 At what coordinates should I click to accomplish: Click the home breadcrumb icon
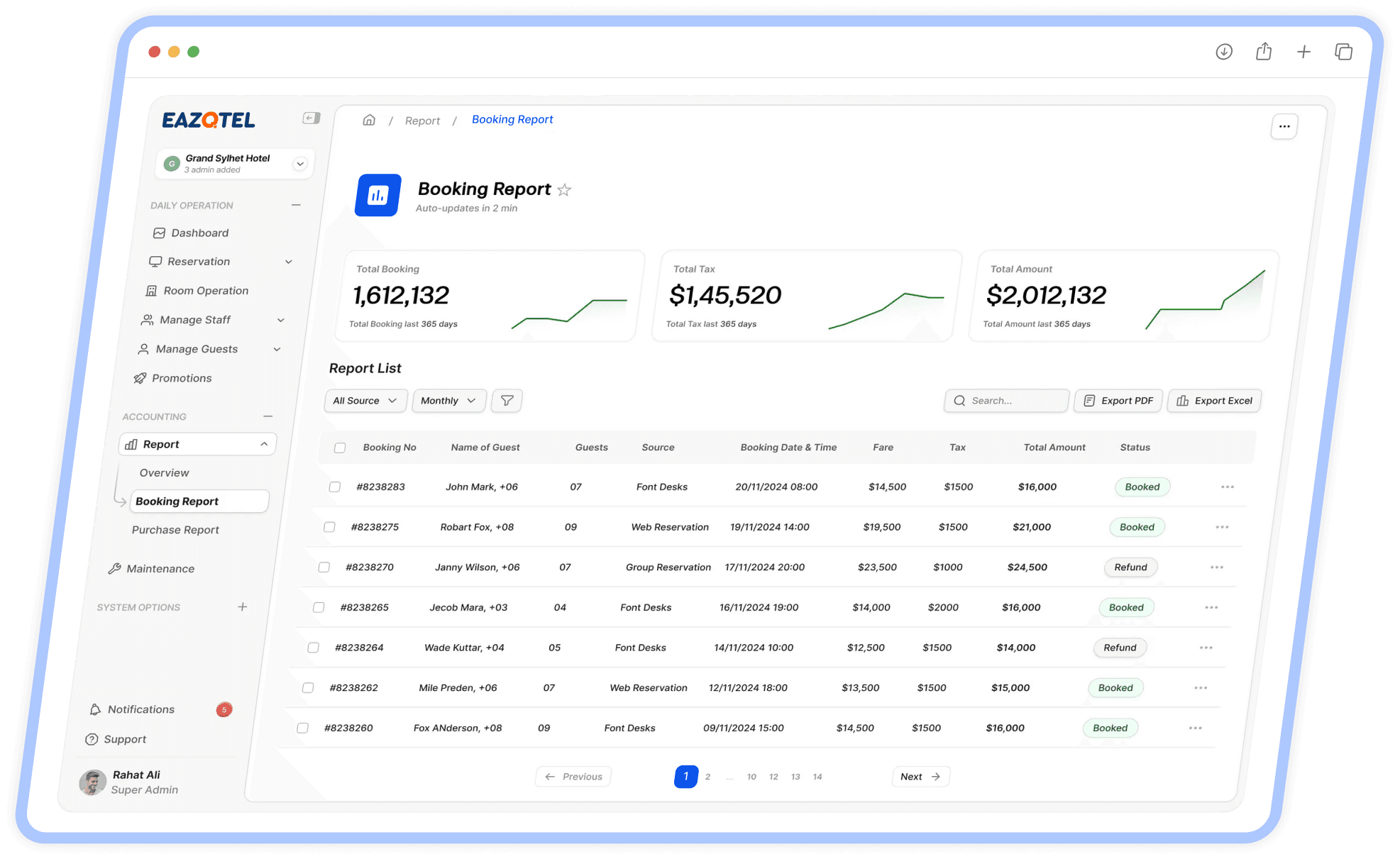[369, 120]
